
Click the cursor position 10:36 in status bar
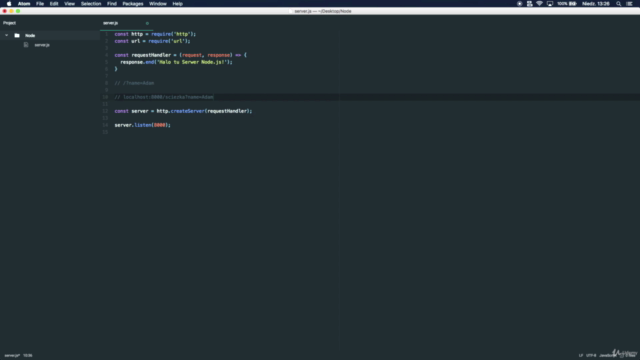(x=28, y=356)
